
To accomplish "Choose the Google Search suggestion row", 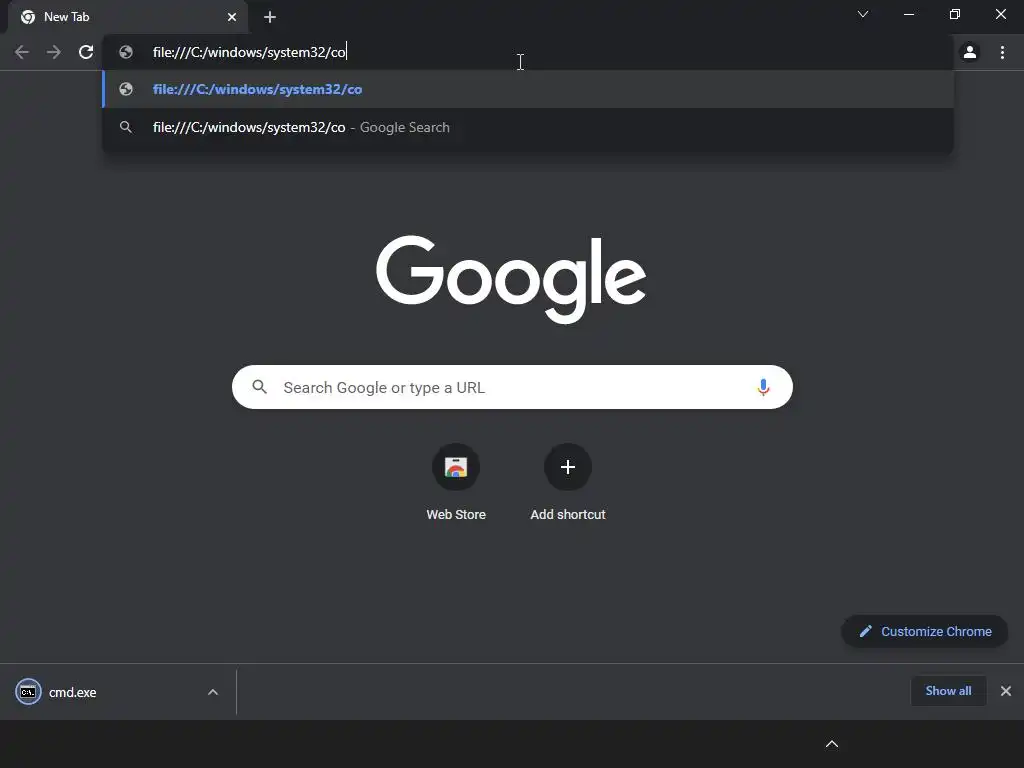I will tap(528, 127).
